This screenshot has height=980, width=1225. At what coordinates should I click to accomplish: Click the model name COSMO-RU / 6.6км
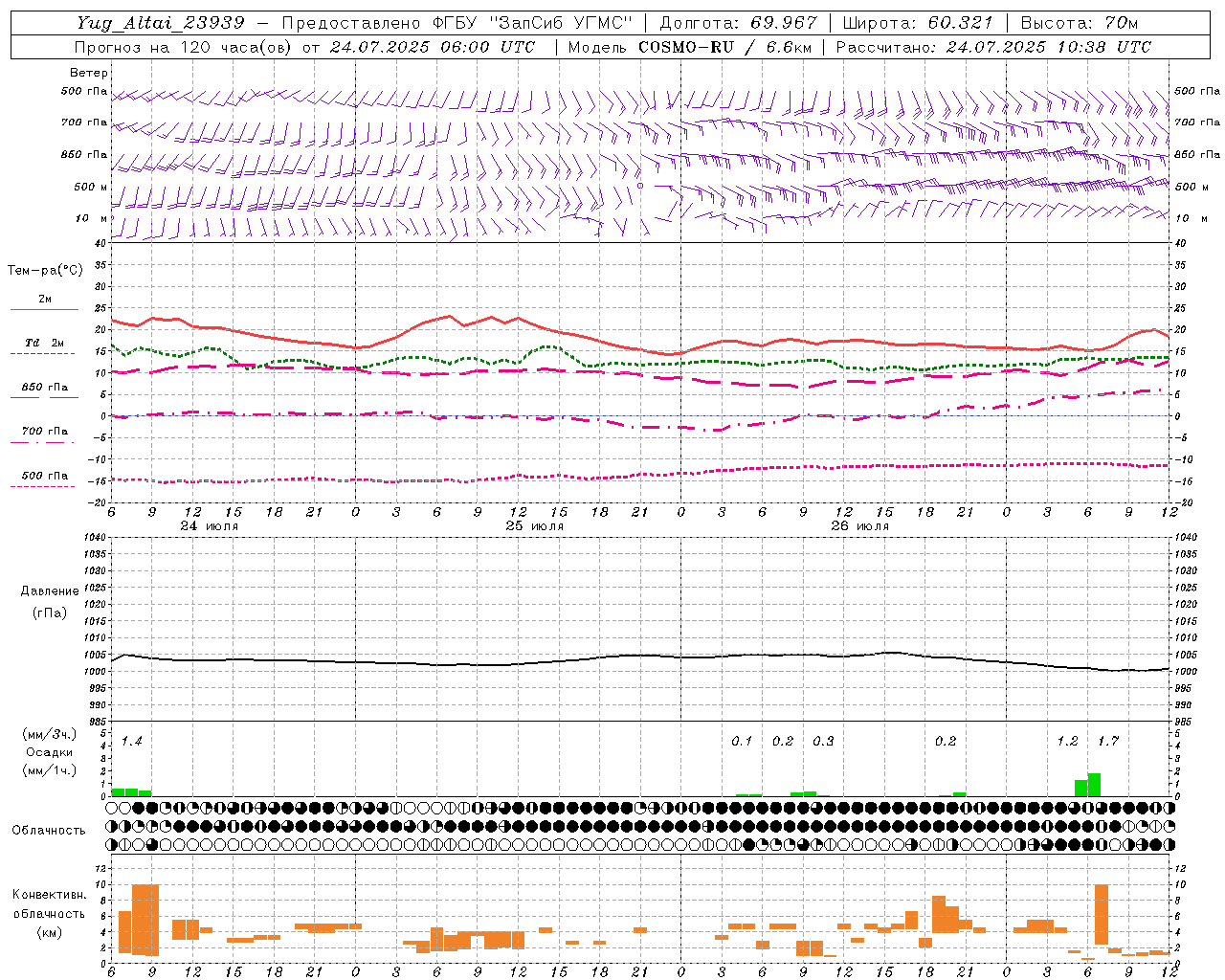[724, 47]
